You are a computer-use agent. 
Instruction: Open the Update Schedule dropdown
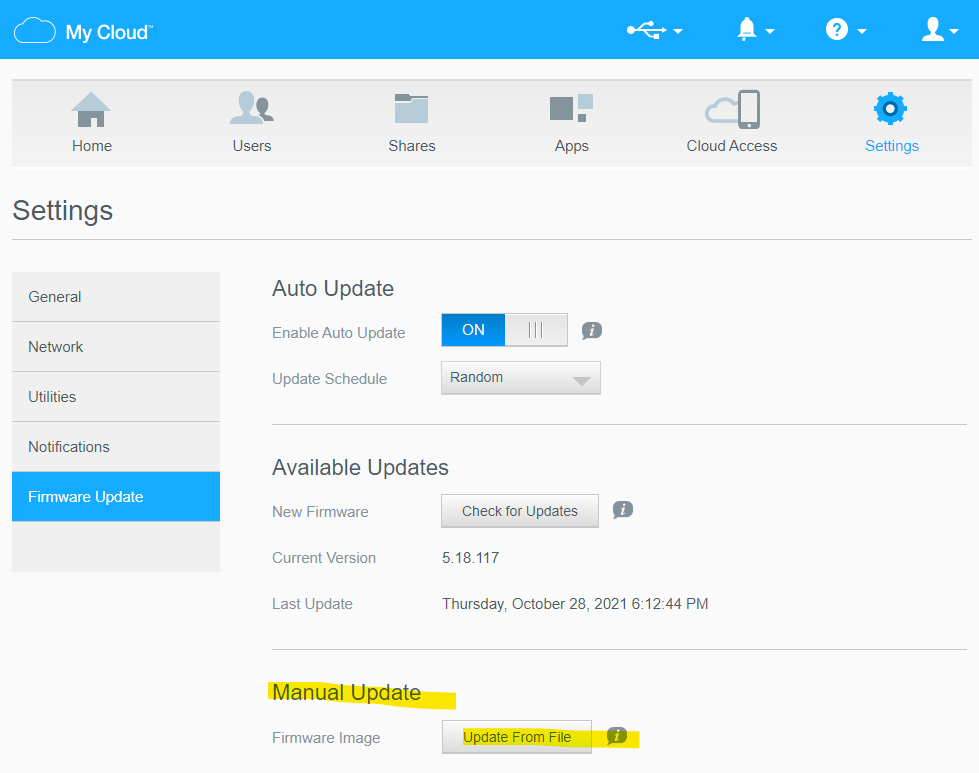(x=521, y=378)
